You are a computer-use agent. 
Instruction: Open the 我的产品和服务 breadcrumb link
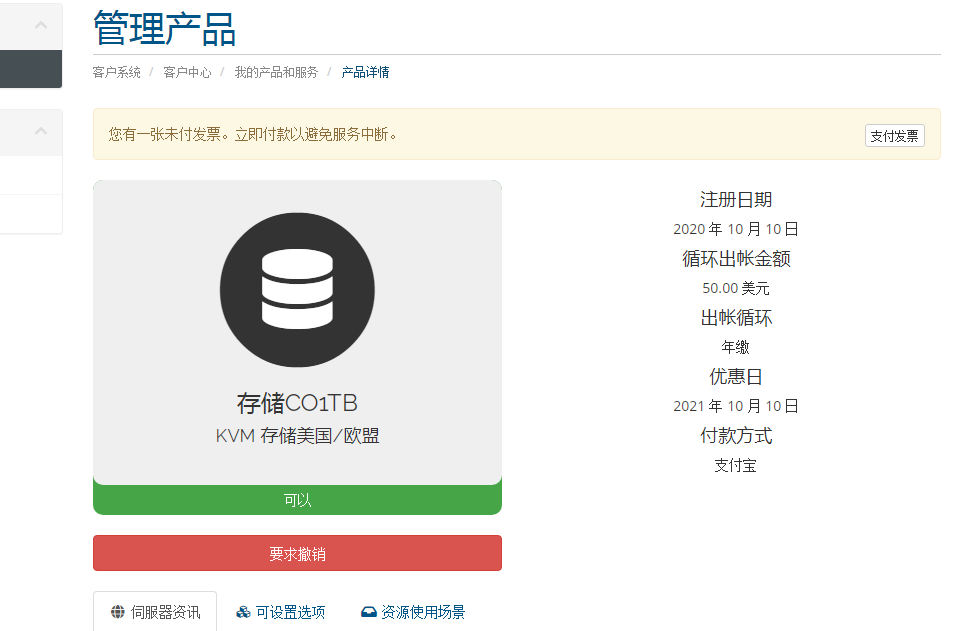coord(274,72)
